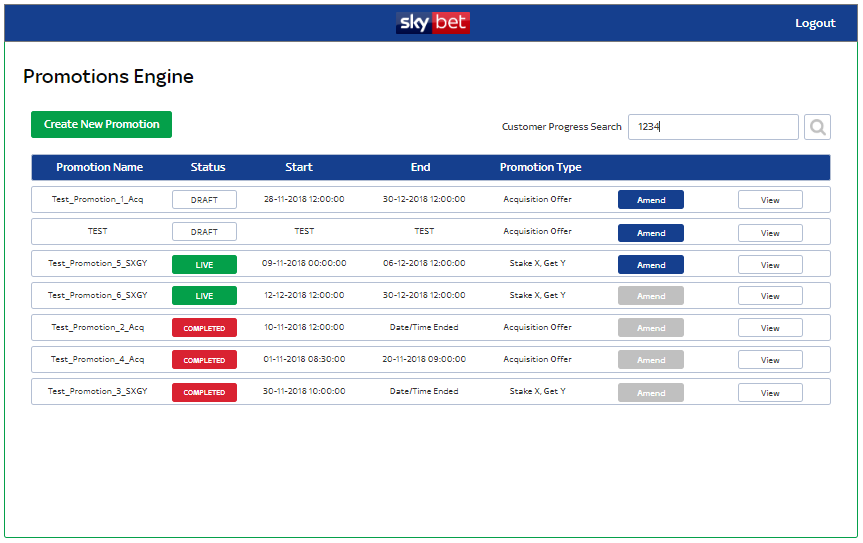
Task: Click start date 01-11-2018 08:30:00
Action: coord(304,359)
